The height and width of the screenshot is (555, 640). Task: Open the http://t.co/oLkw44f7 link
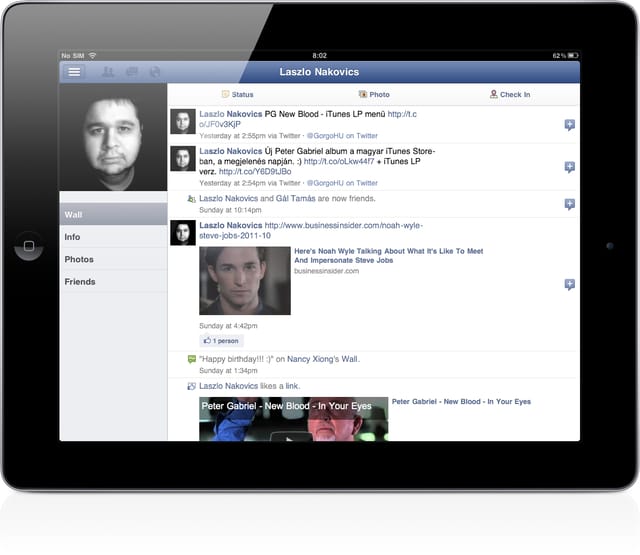(339, 161)
